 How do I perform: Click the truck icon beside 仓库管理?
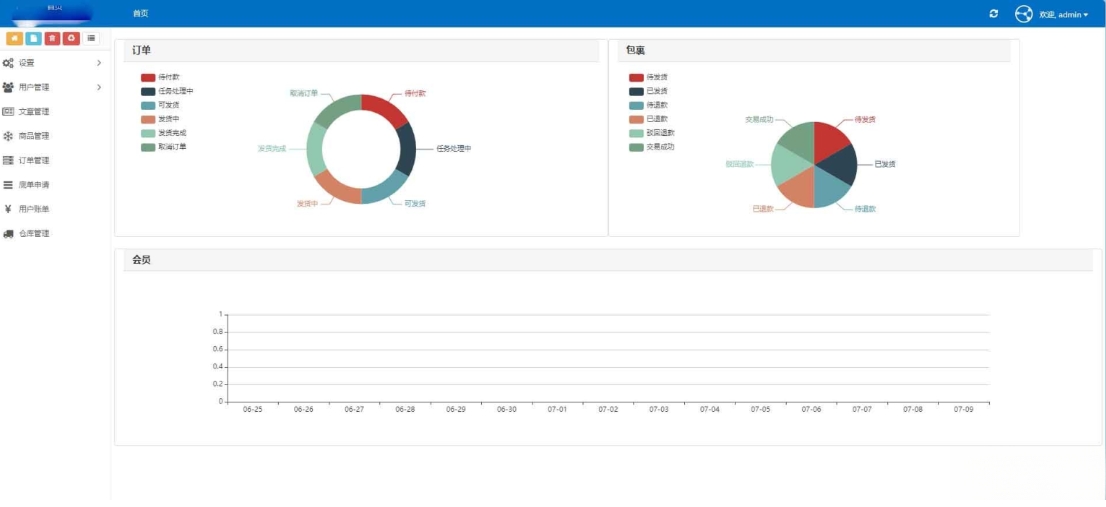coord(8,234)
